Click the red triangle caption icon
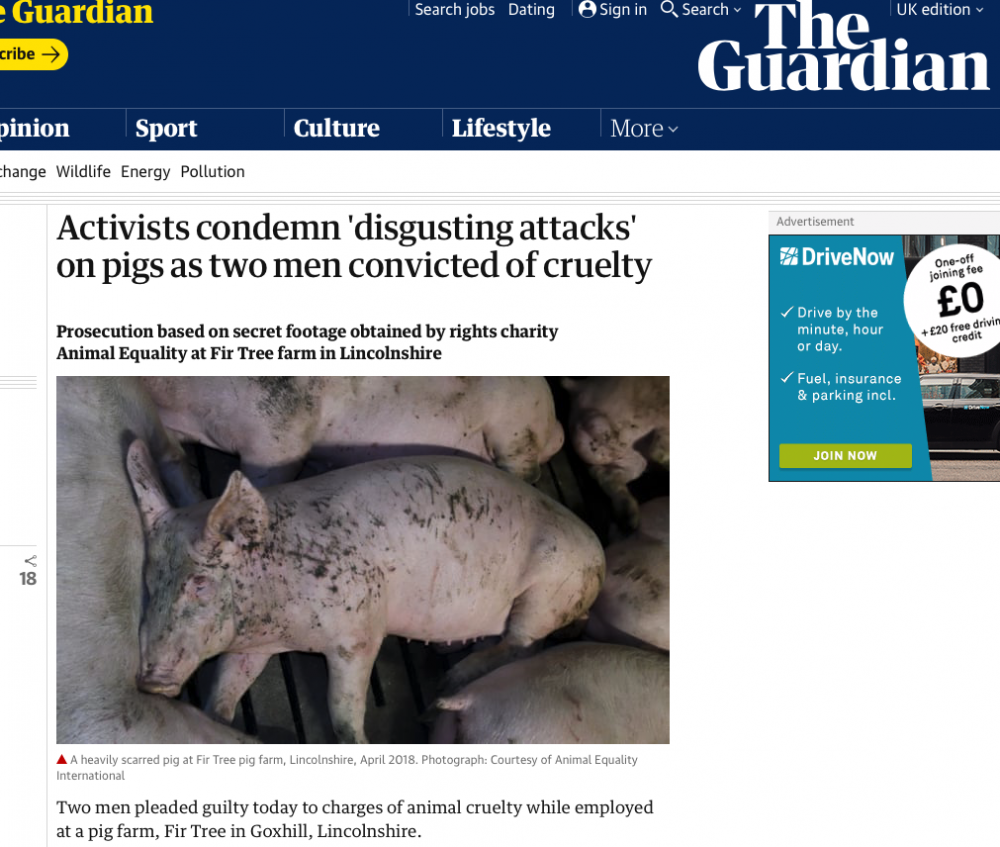 [62, 759]
